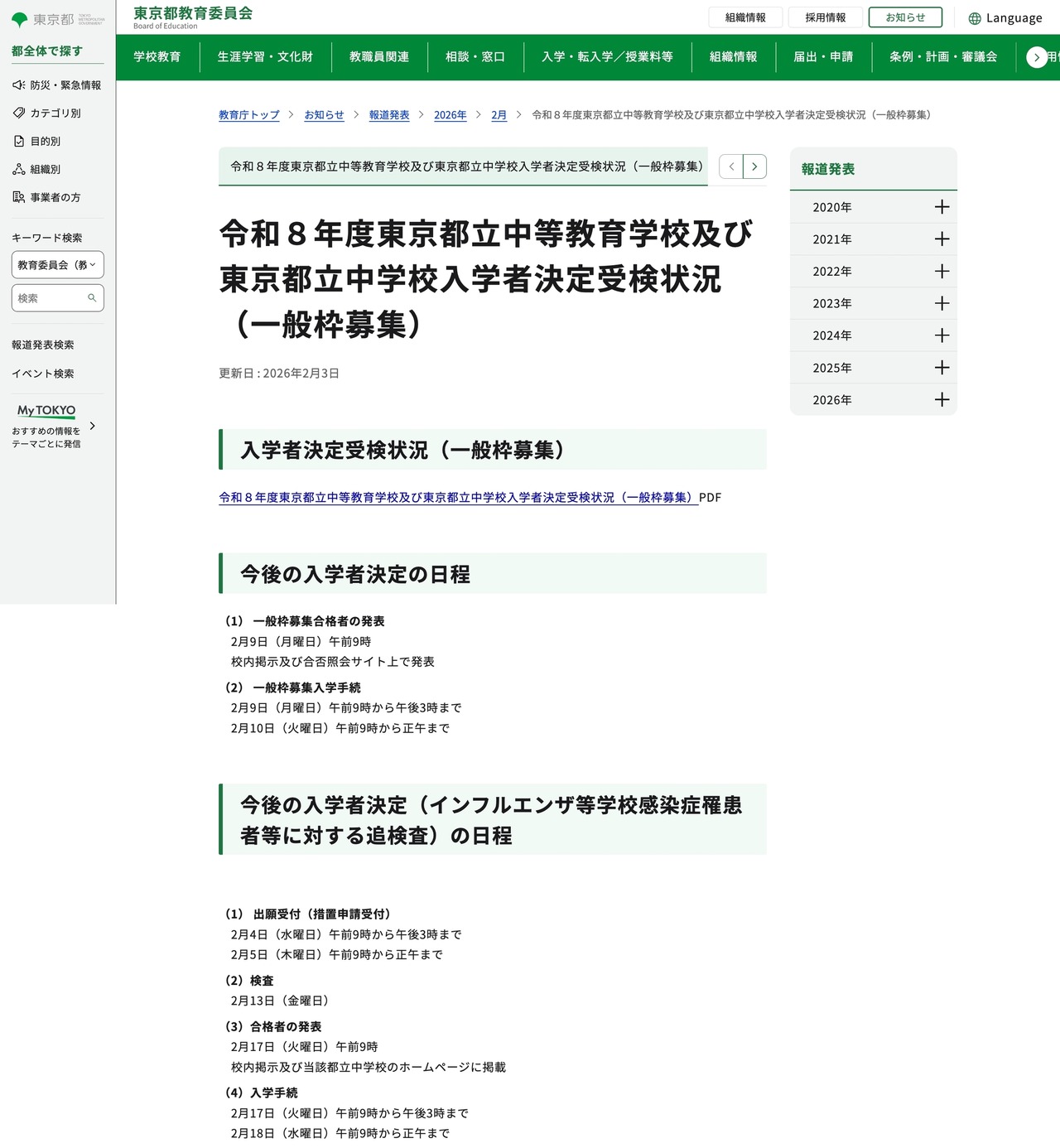Open the Language globe menu

[976, 17]
